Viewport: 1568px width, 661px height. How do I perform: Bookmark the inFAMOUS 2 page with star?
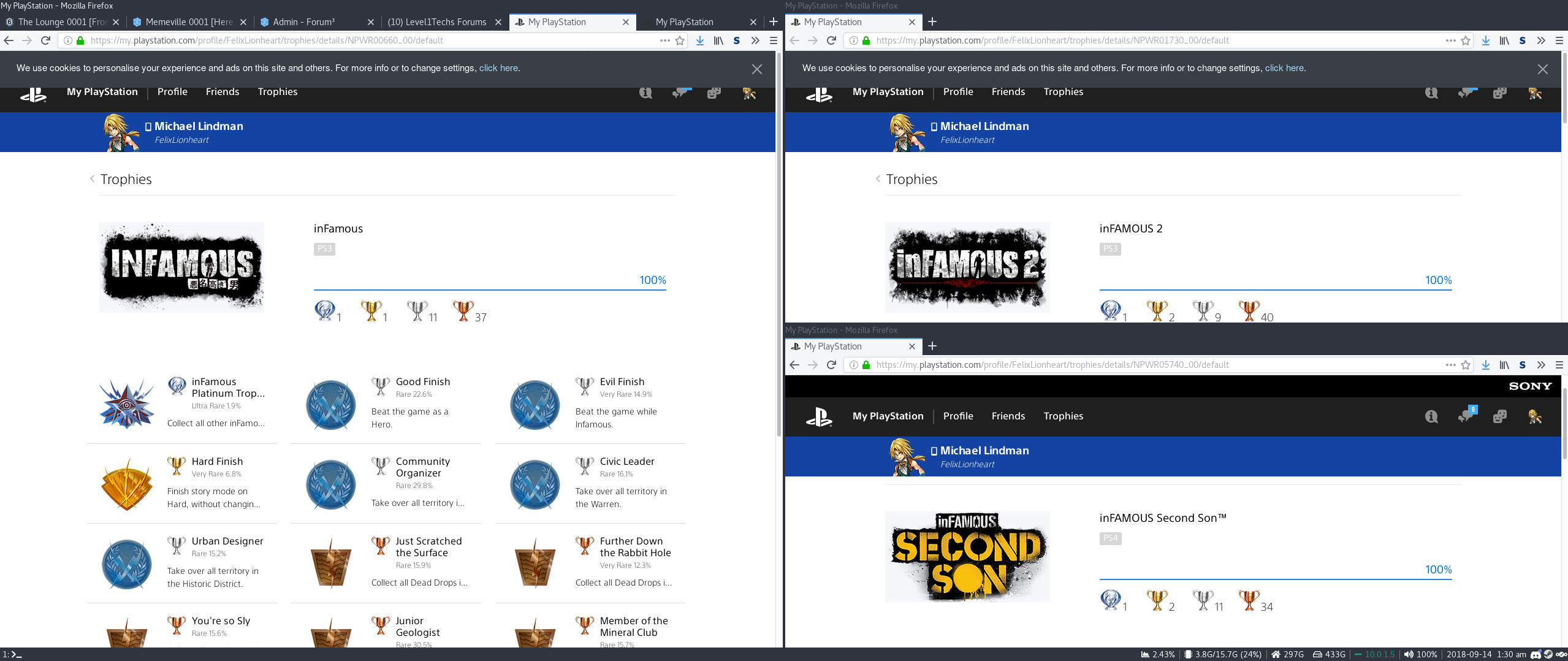[1466, 40]
